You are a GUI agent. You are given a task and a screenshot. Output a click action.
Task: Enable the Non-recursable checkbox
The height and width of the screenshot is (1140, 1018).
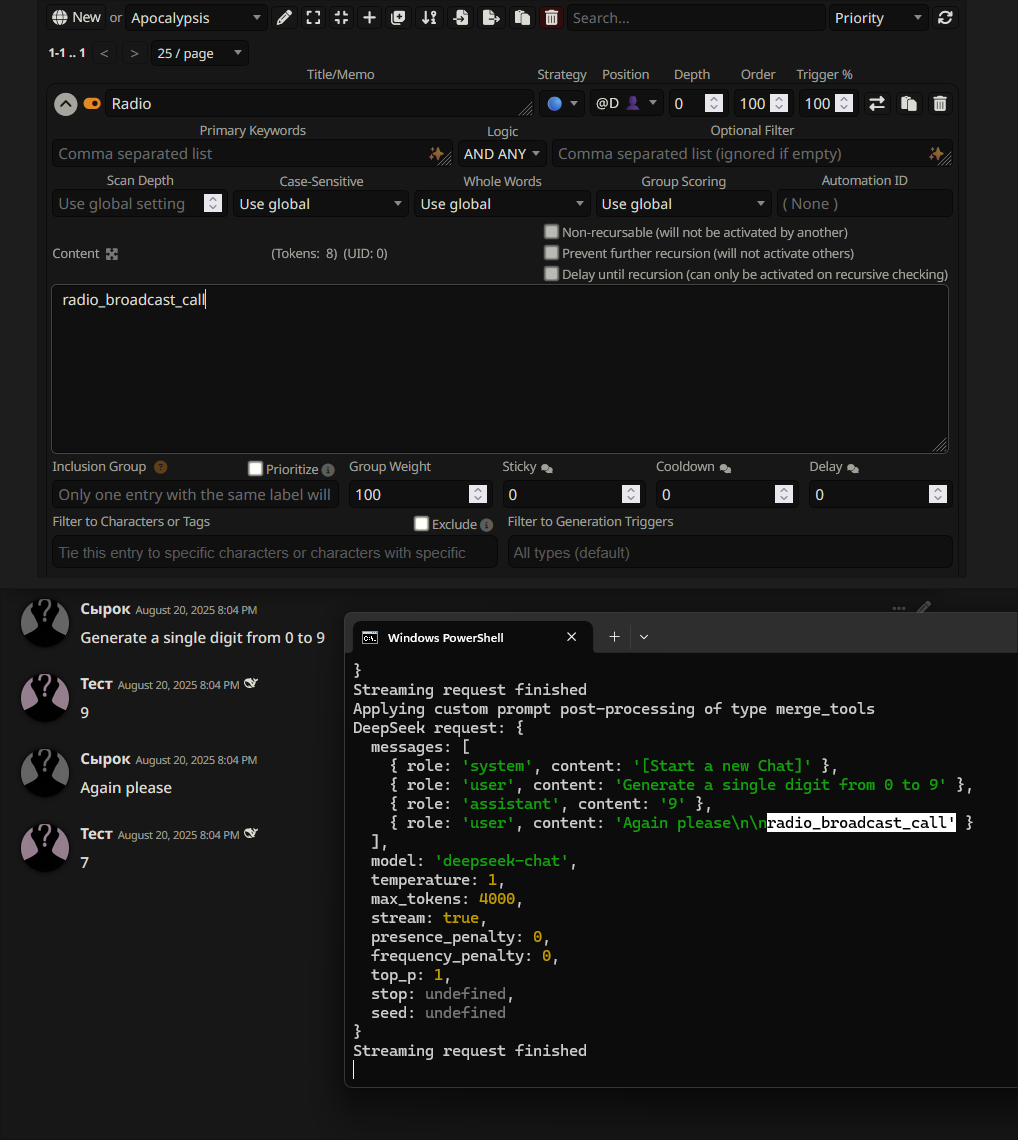pyautogui.click(x=551, y=232)
